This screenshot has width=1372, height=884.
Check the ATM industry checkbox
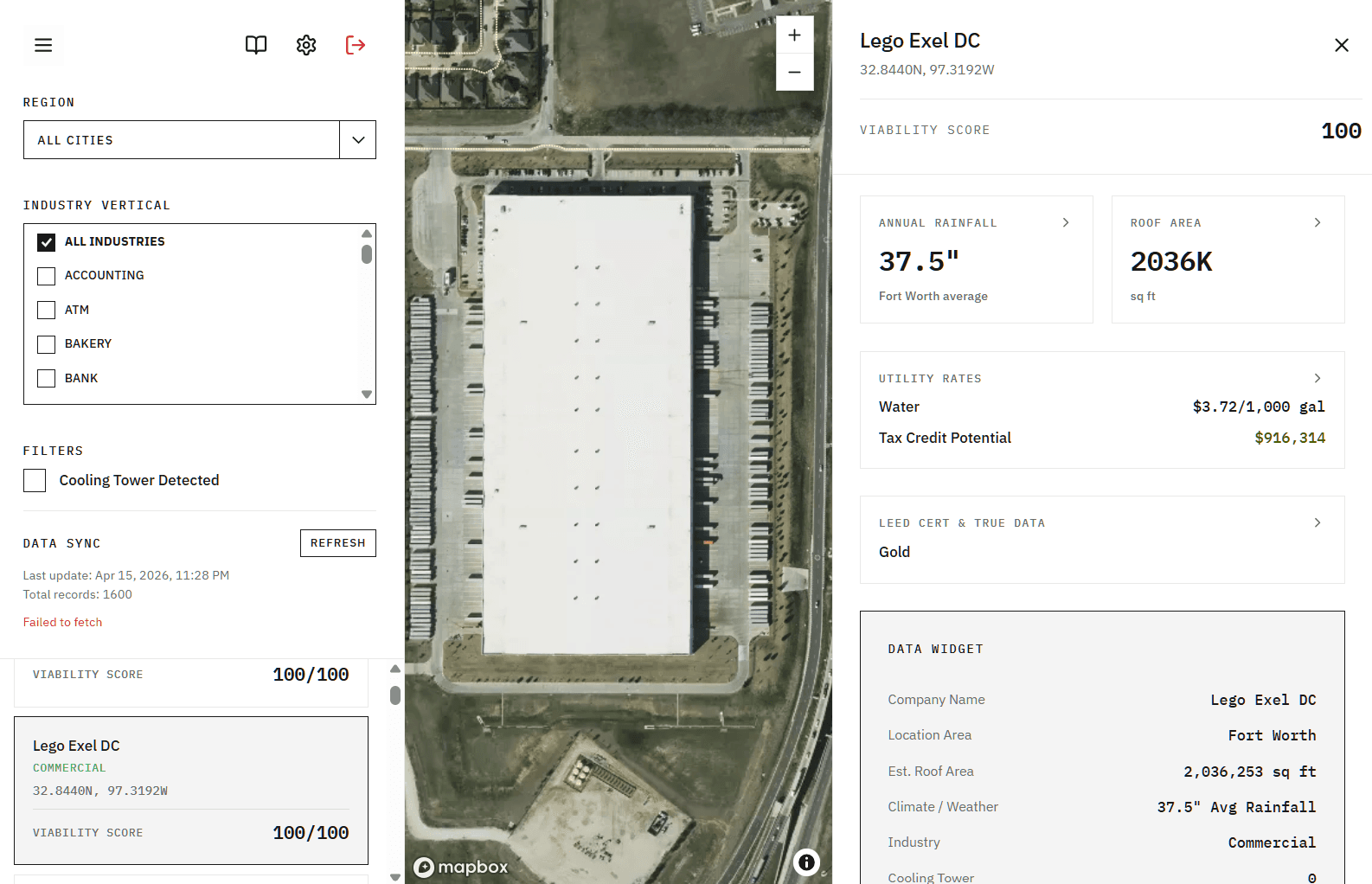point(47,310)
